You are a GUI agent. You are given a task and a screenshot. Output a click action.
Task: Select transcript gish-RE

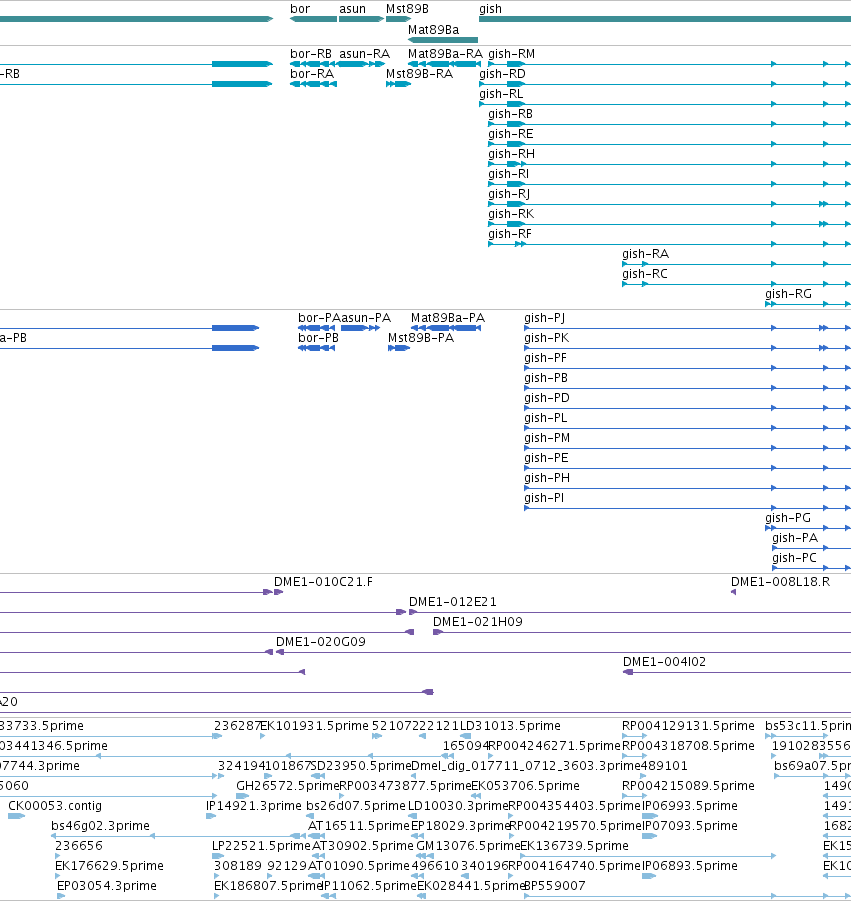(511, 134)
